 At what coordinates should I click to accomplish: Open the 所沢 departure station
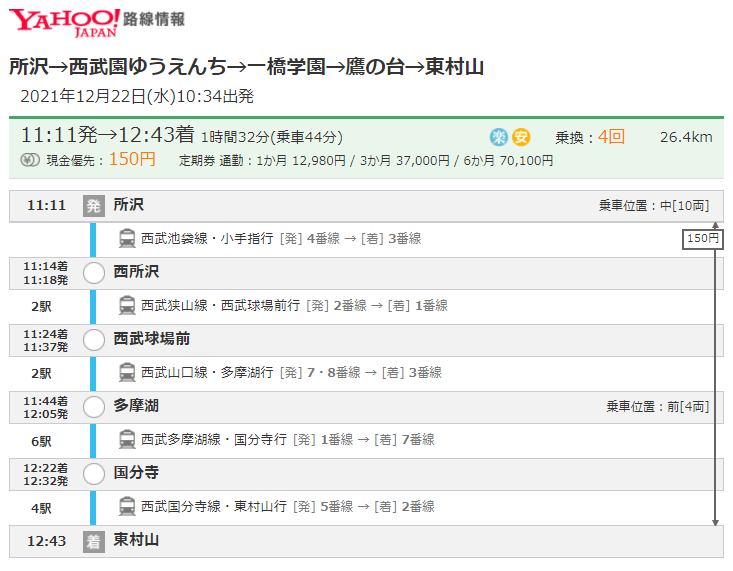coord(129,205)
